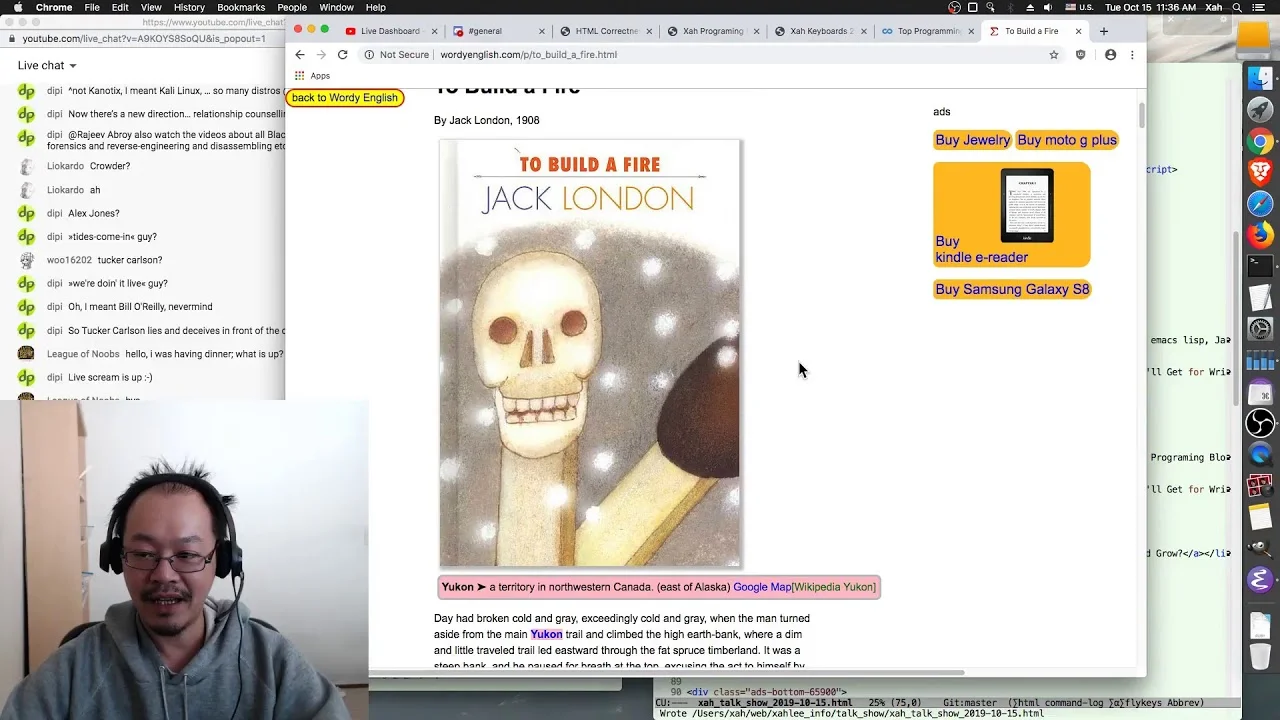
Task: Open the Buy Samsung Galaxy S8 ad
Action: [x=1012, y=290]
